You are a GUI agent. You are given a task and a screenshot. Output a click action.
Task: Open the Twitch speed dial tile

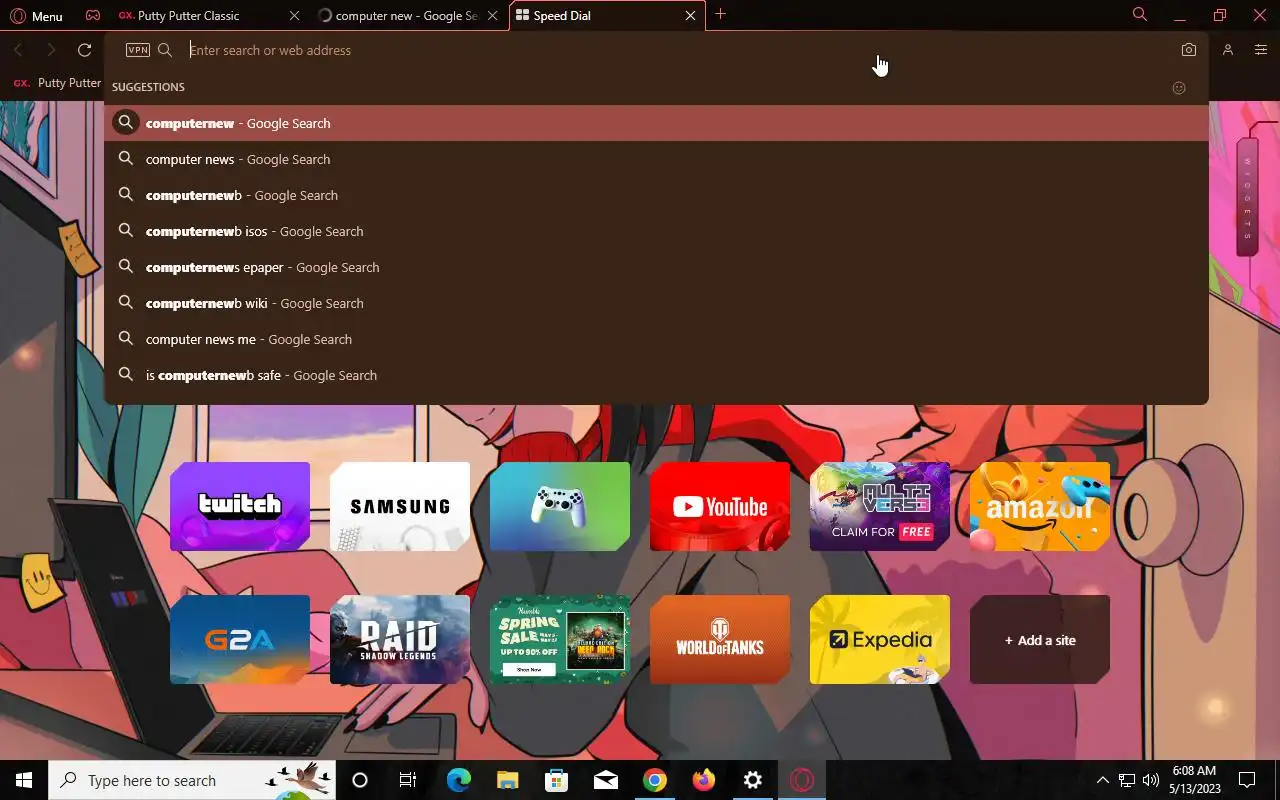240,506
